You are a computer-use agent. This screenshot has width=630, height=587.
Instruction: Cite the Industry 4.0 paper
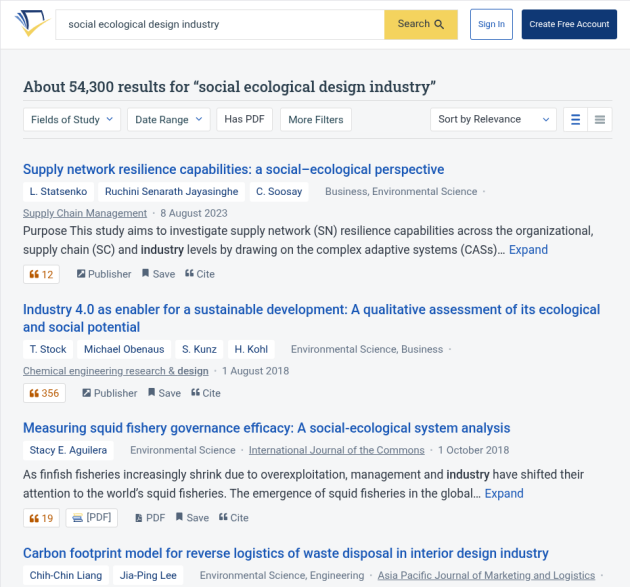pyautogui.click(x=206, y=393)
